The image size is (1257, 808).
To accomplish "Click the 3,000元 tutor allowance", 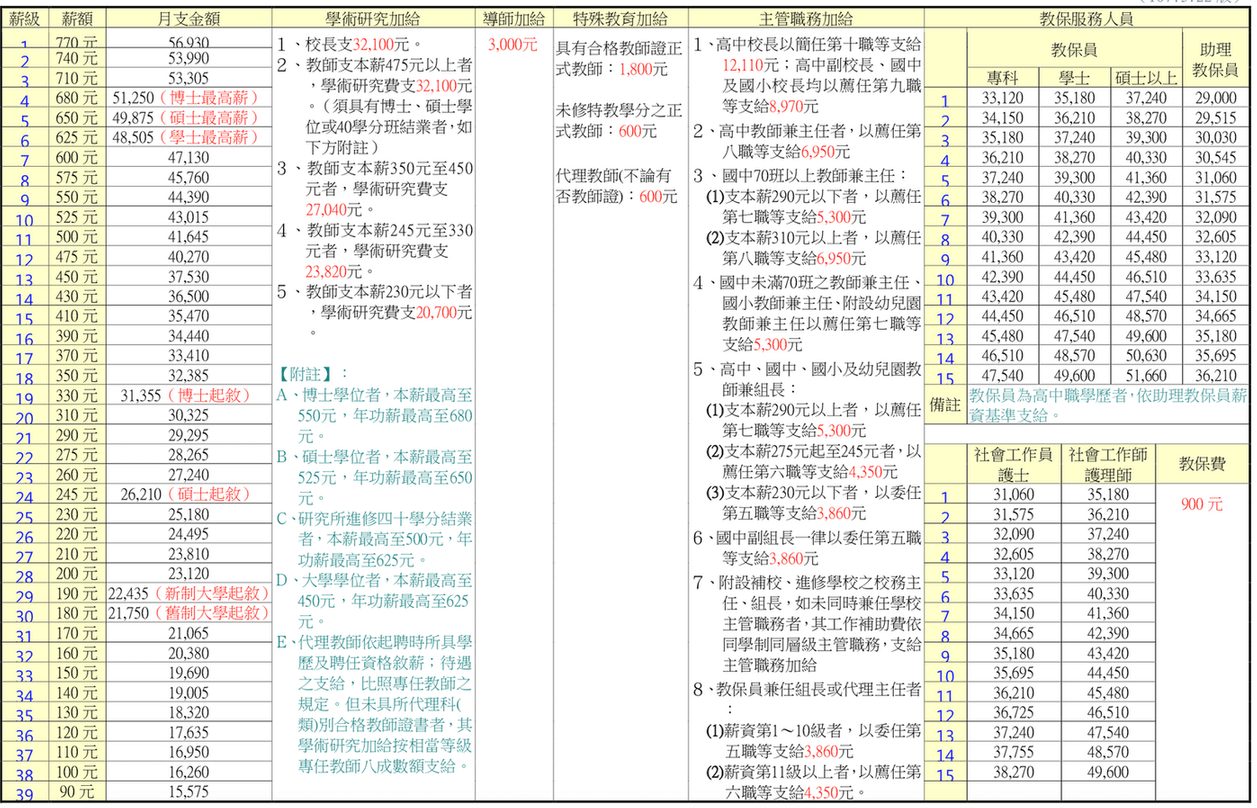I will tap(513, 45).
